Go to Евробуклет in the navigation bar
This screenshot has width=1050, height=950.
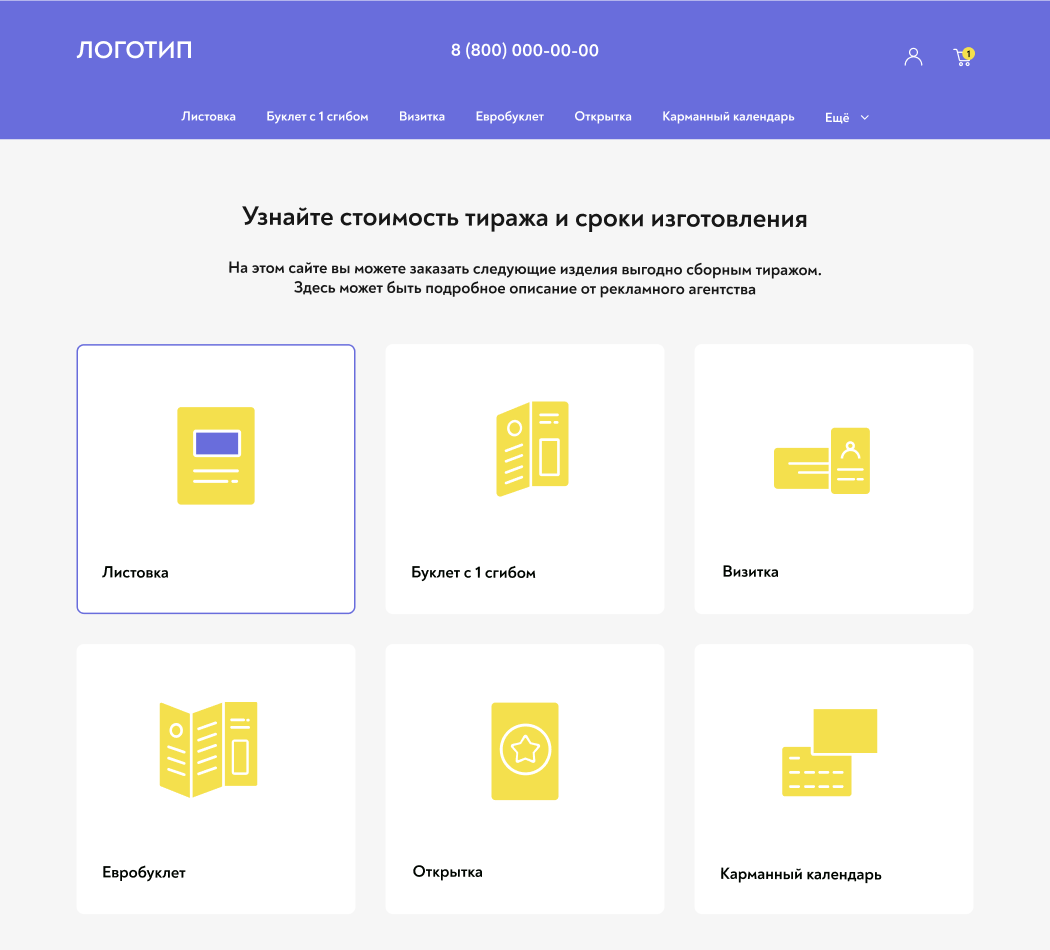510,116
